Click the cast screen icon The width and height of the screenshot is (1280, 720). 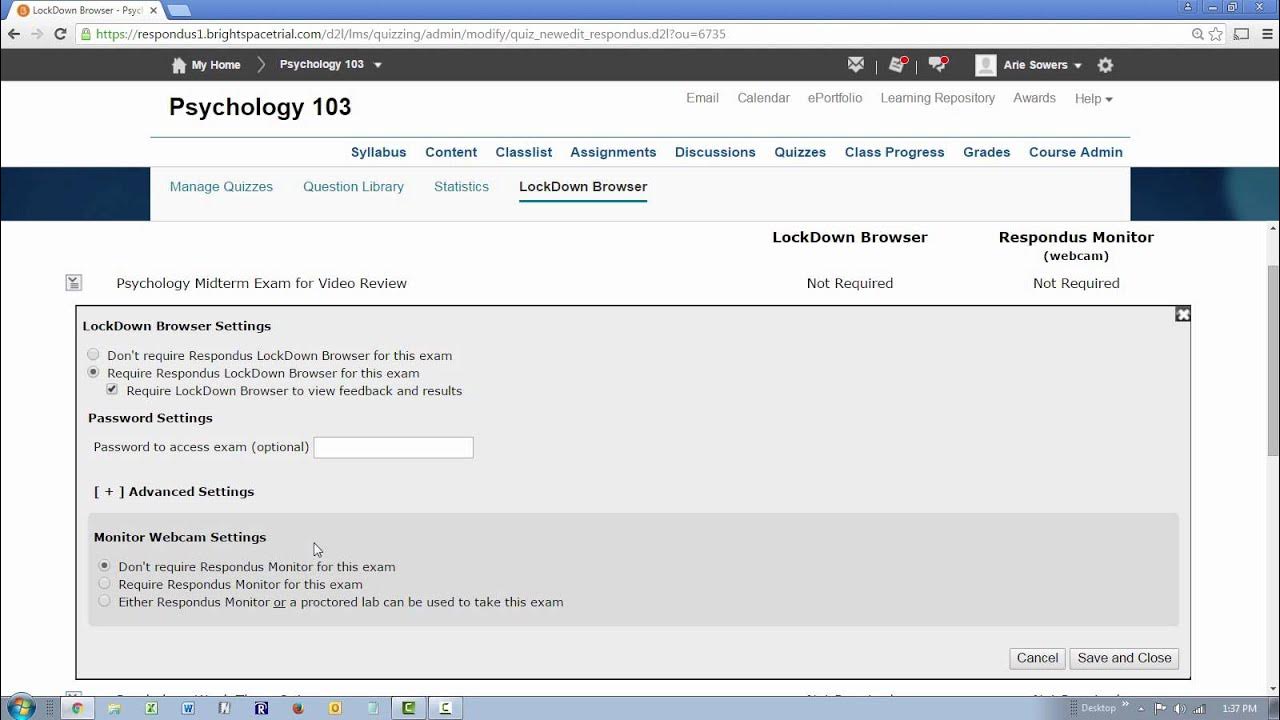click(x=1241, y=34)
